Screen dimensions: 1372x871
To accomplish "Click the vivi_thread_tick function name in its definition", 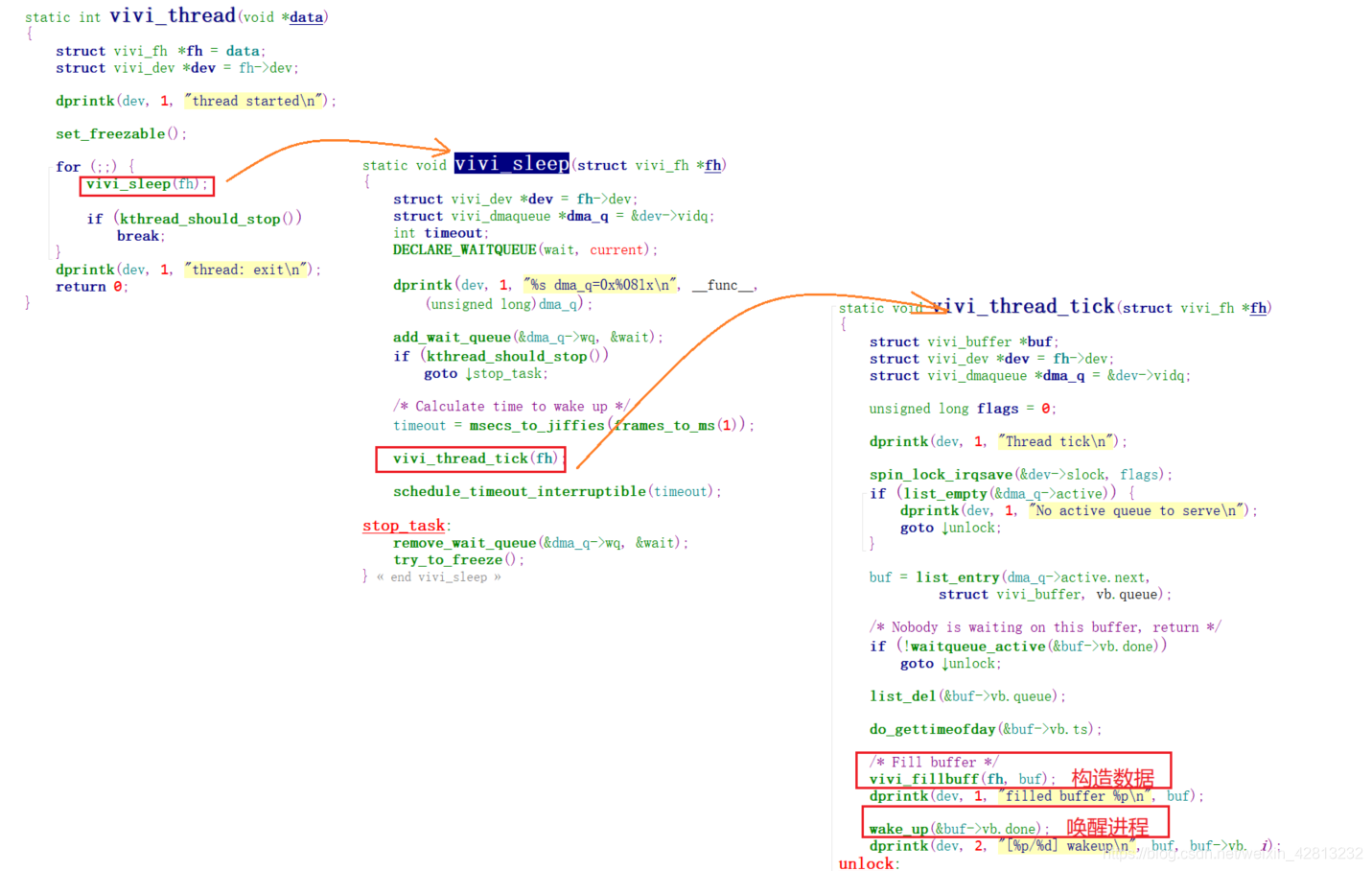I will pyautogui.click(x=1022, y=306).
